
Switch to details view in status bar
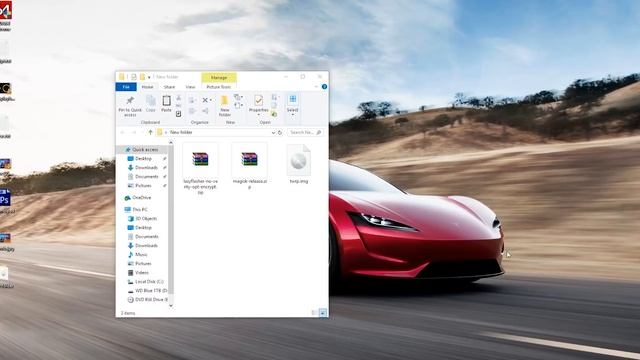314,313
